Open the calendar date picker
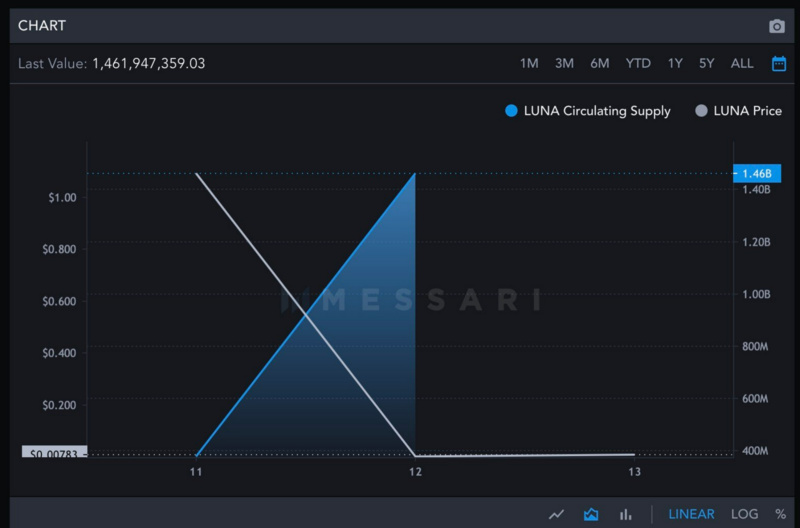Viewport: 800px width, 528px height. [778, 63]
